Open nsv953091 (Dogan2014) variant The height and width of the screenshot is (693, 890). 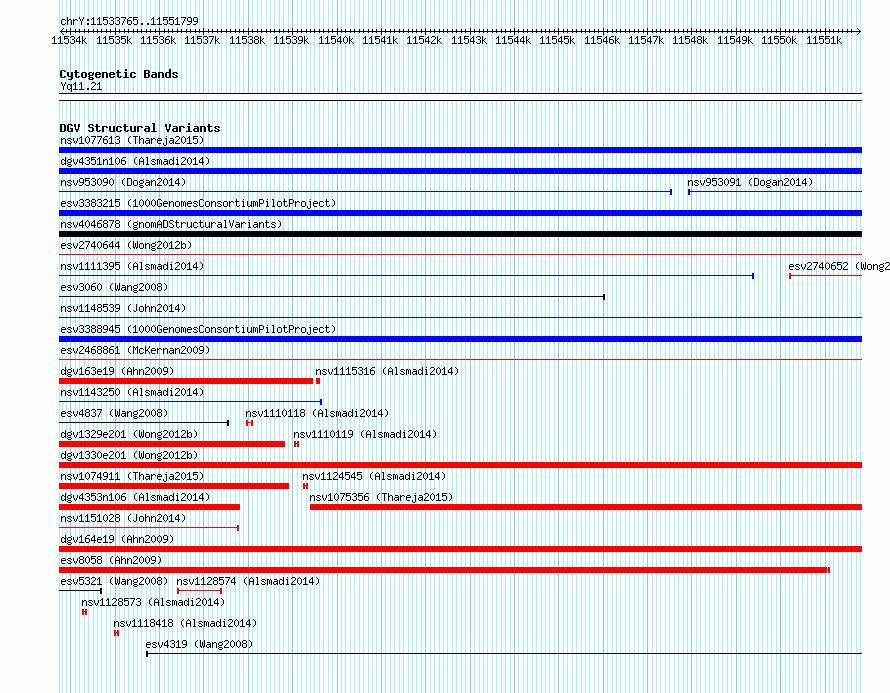pyautogui.click(x=750, y=182)
